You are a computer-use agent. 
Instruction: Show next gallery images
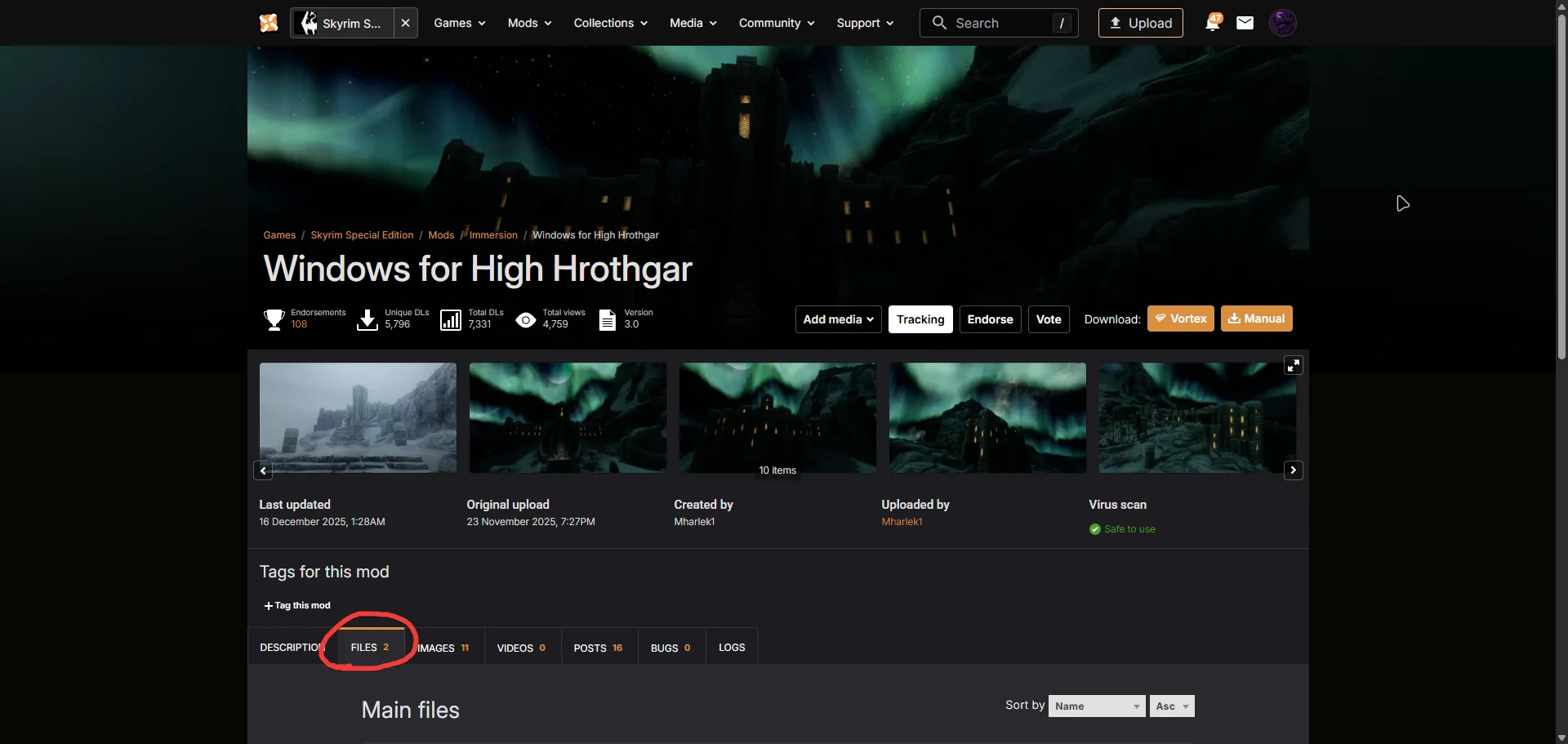coord(1293,470)
